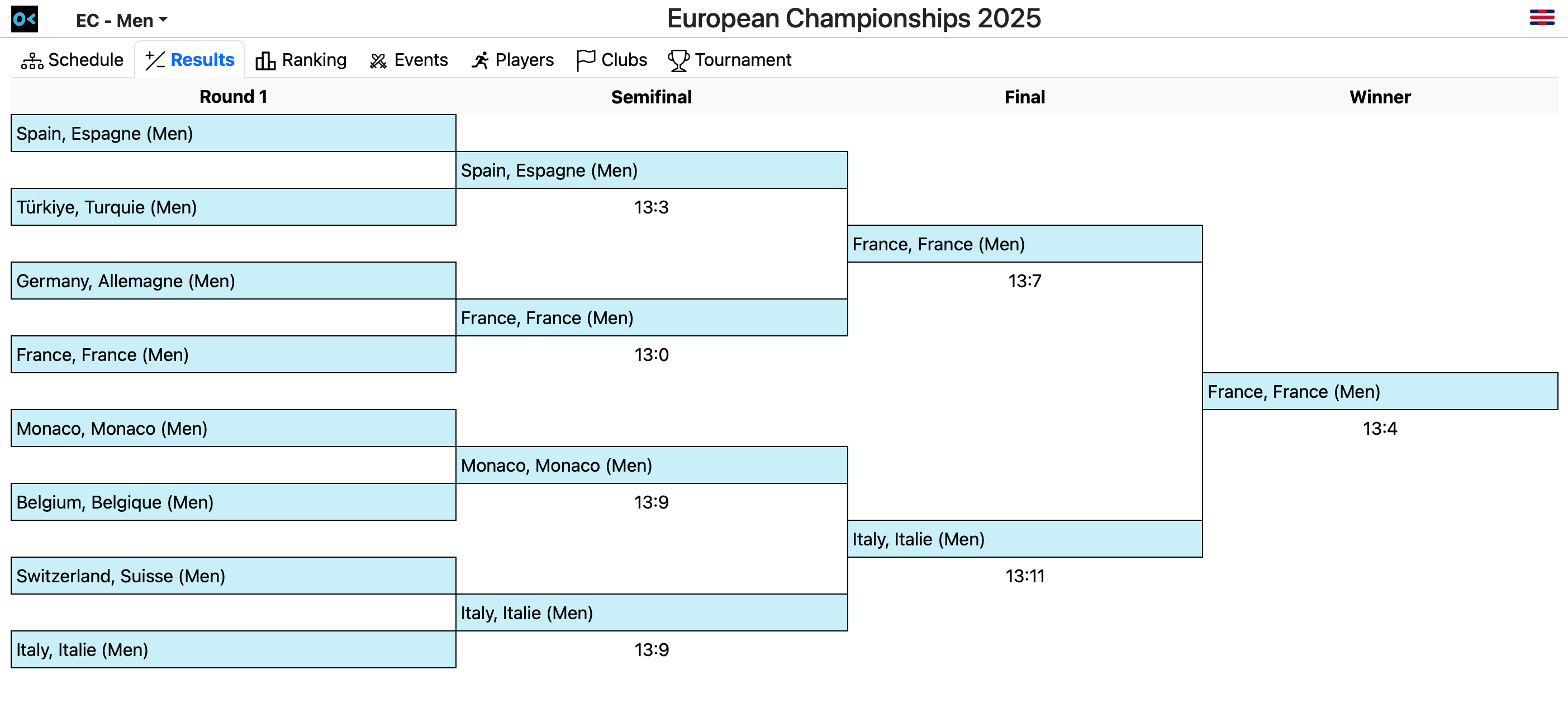The width and height of the screenshot is (1568, 703).
Task: Click the Schedule bracket icon
Action: (x=32, y=60)
